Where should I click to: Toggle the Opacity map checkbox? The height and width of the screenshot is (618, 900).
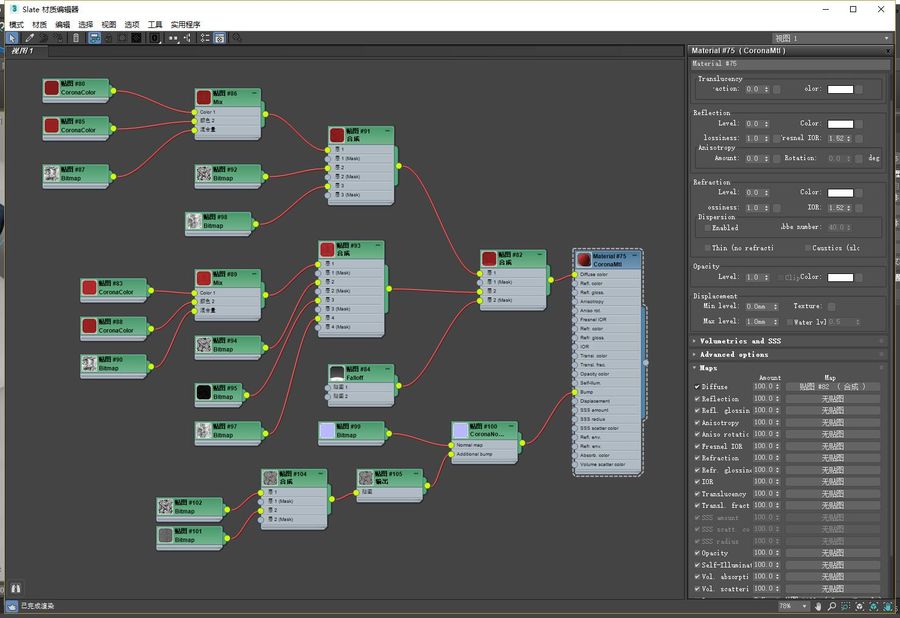697,553
